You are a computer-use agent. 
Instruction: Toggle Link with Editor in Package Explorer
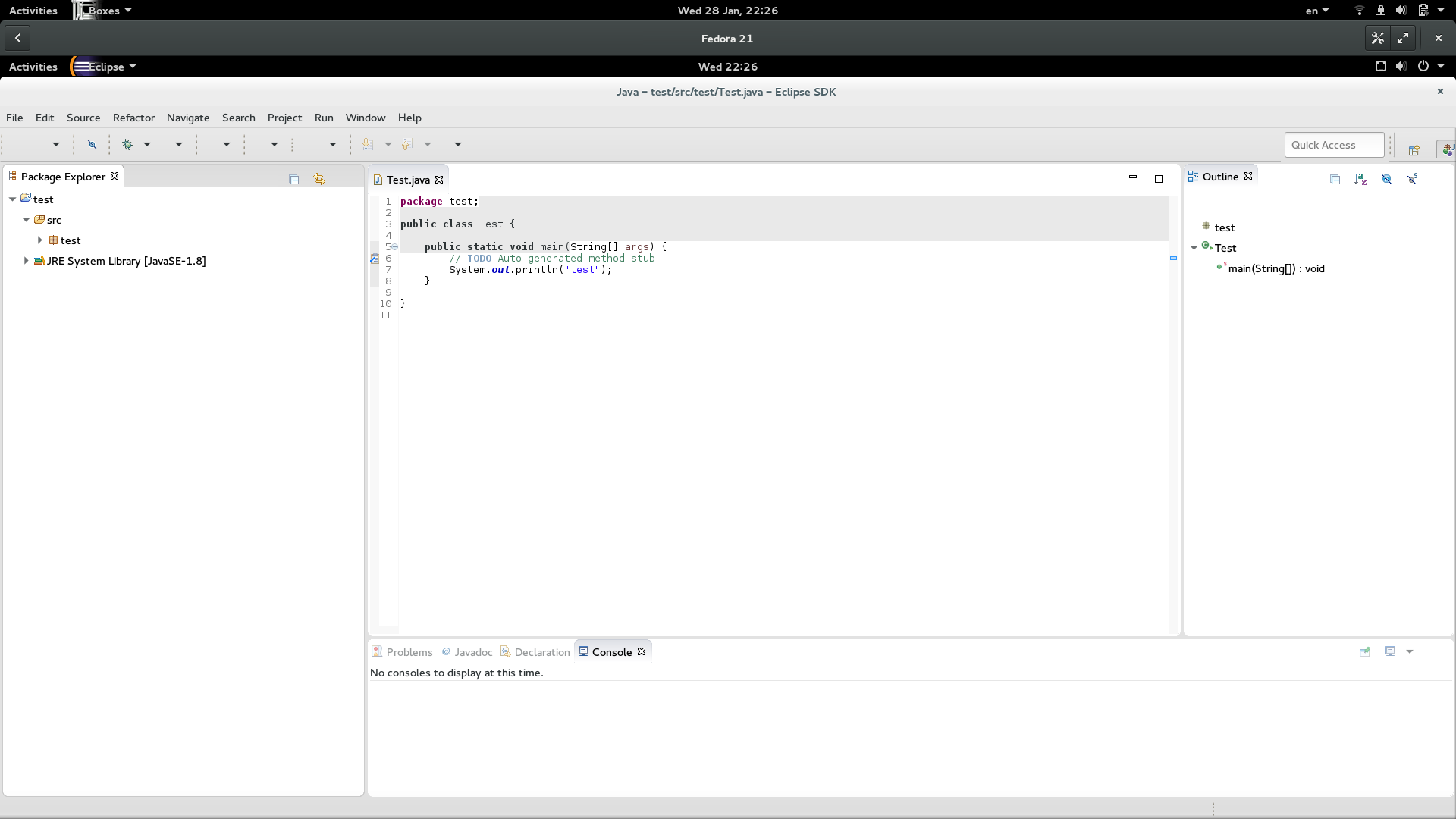click(x=319, y=180)
